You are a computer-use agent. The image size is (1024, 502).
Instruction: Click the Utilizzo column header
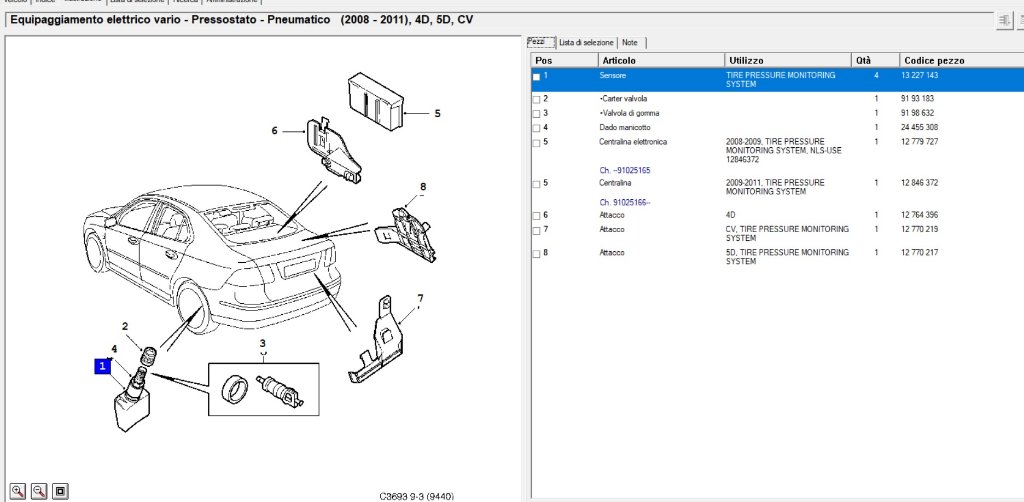click(x=746, y=60)
